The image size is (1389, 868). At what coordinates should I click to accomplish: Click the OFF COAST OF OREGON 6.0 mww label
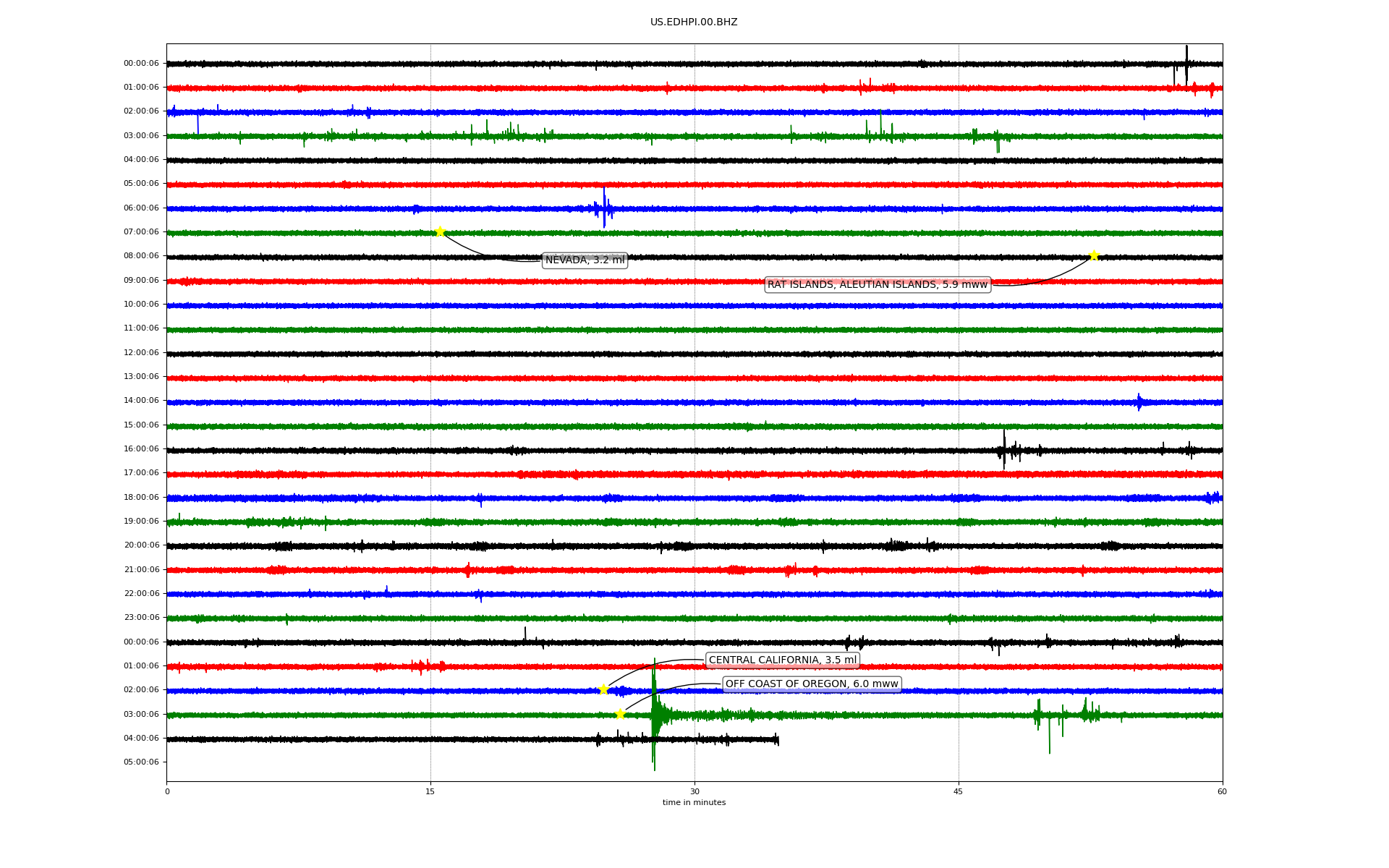click(811, 684)
